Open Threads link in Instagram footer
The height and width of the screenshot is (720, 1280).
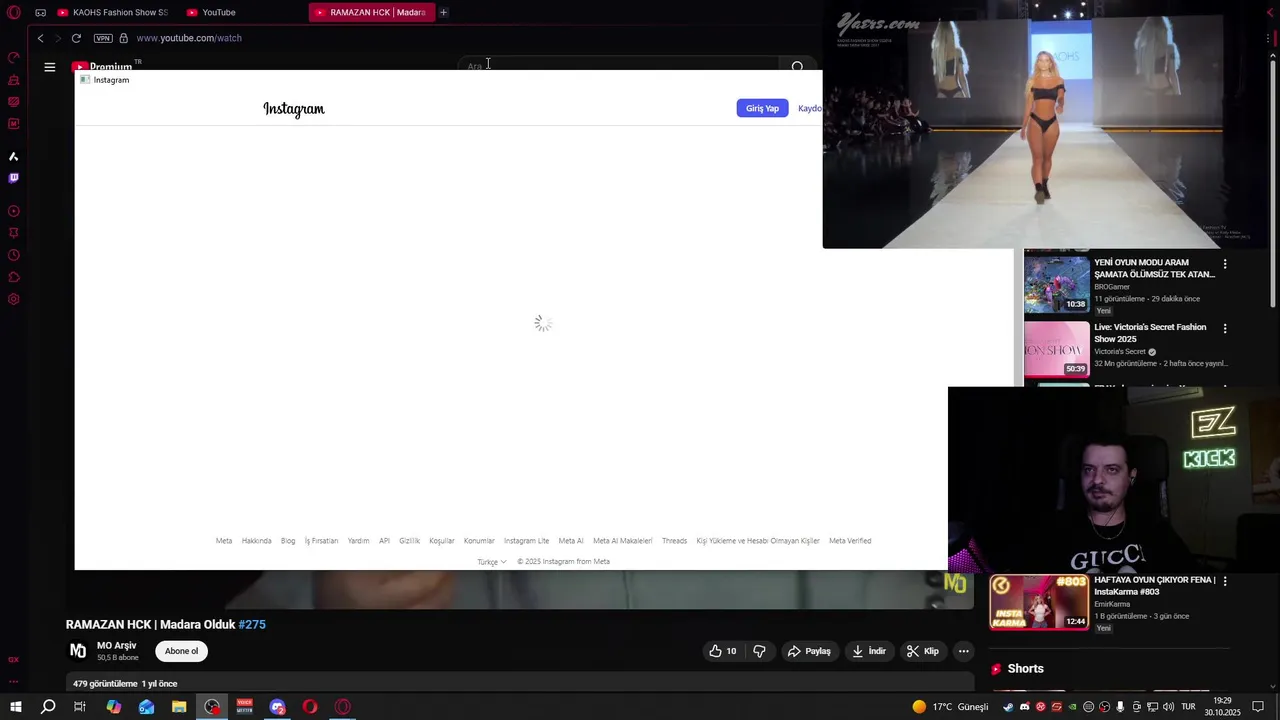(x=674, y=541)
